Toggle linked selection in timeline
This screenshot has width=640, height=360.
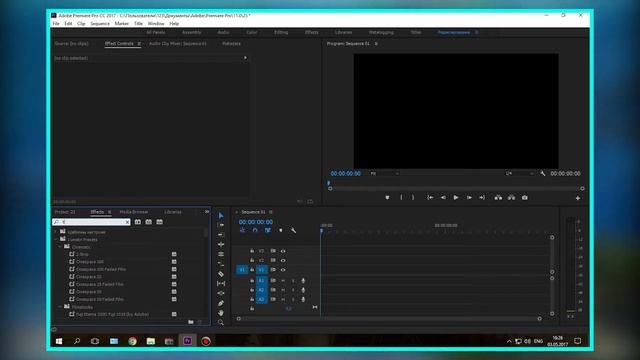pyautogui.click(x=268, y=231)
